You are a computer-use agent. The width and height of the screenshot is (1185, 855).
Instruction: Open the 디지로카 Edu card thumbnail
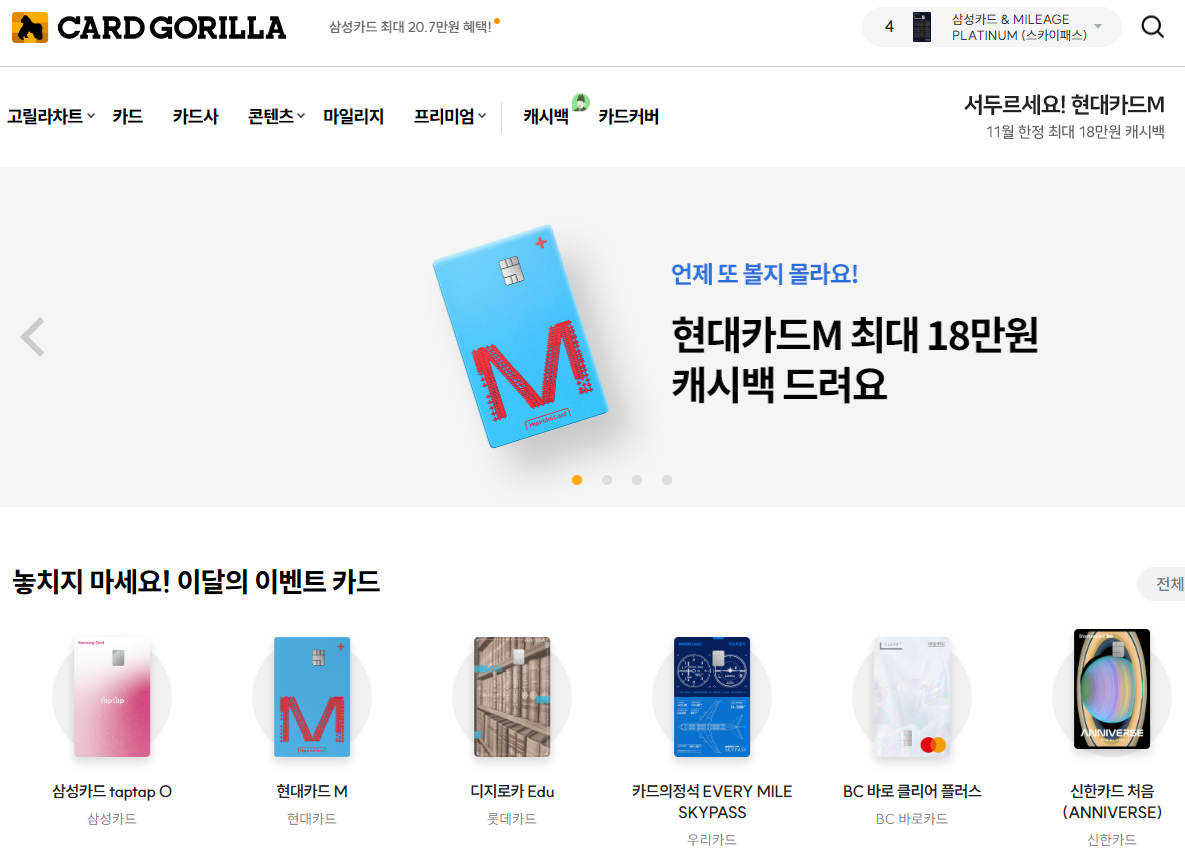(512, 697)
